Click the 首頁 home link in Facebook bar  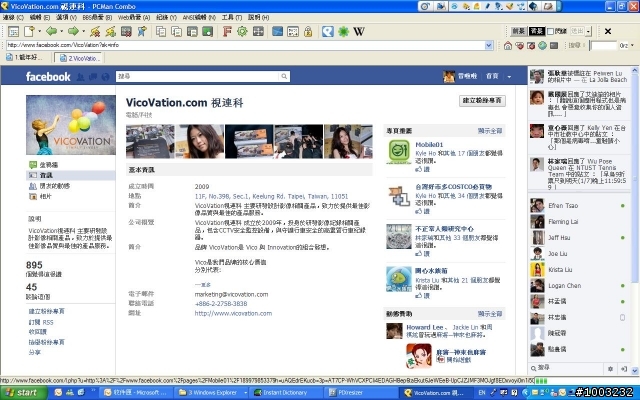[x=492, y=76]
